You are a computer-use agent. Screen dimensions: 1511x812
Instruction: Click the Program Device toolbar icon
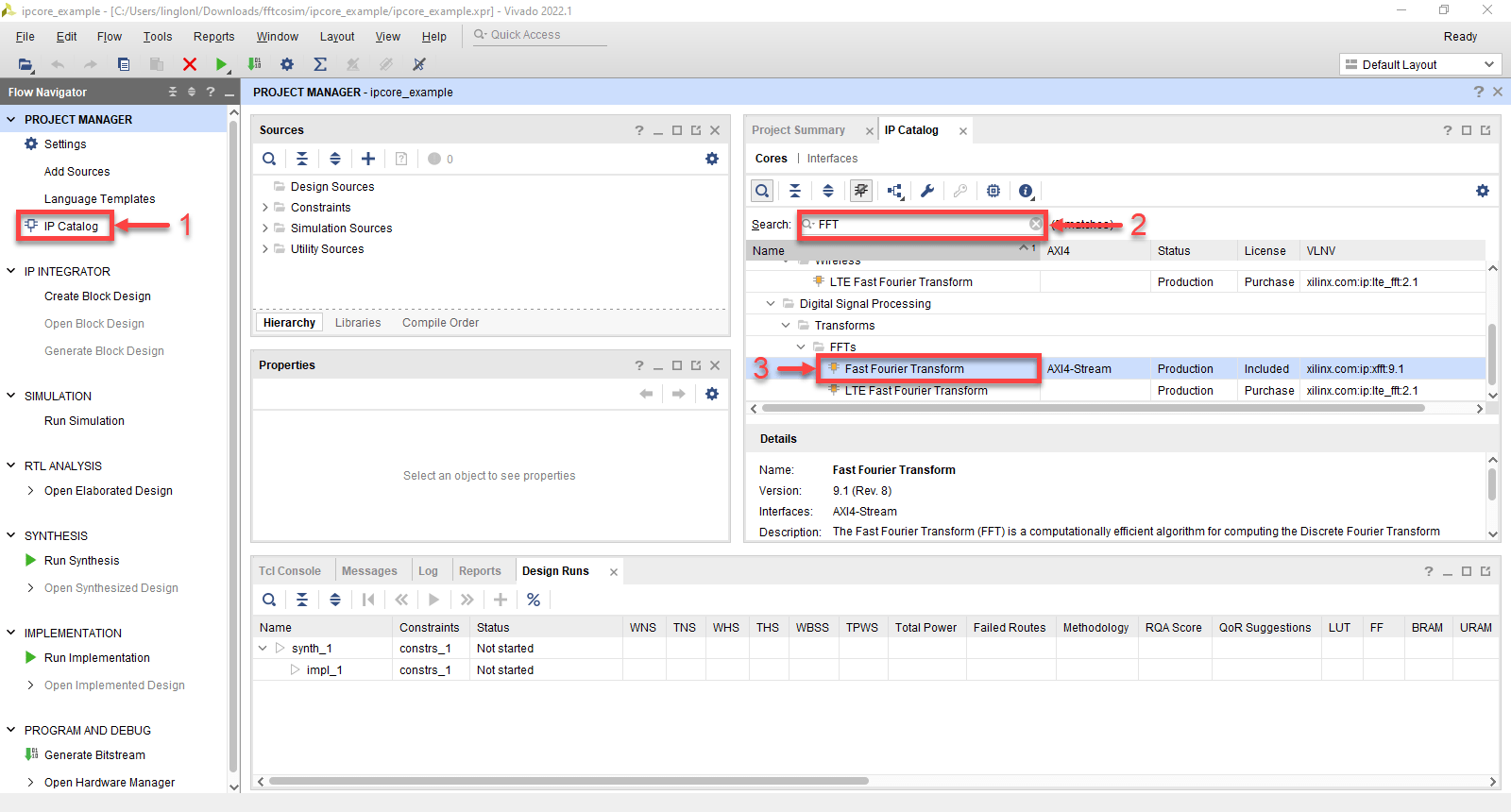point(254,64)
